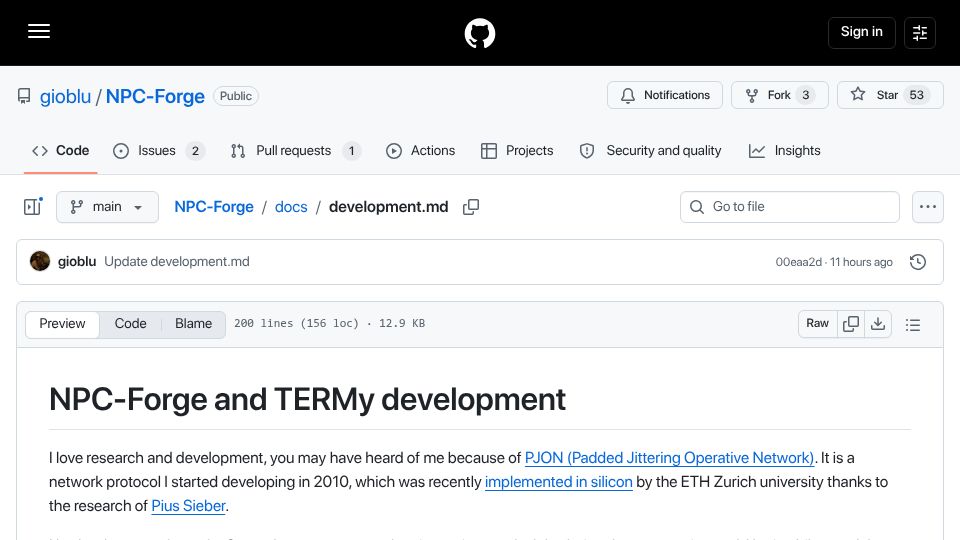
Task: Click Issues count badge 2
Action: pyautogui.click(x=195, y=151)
